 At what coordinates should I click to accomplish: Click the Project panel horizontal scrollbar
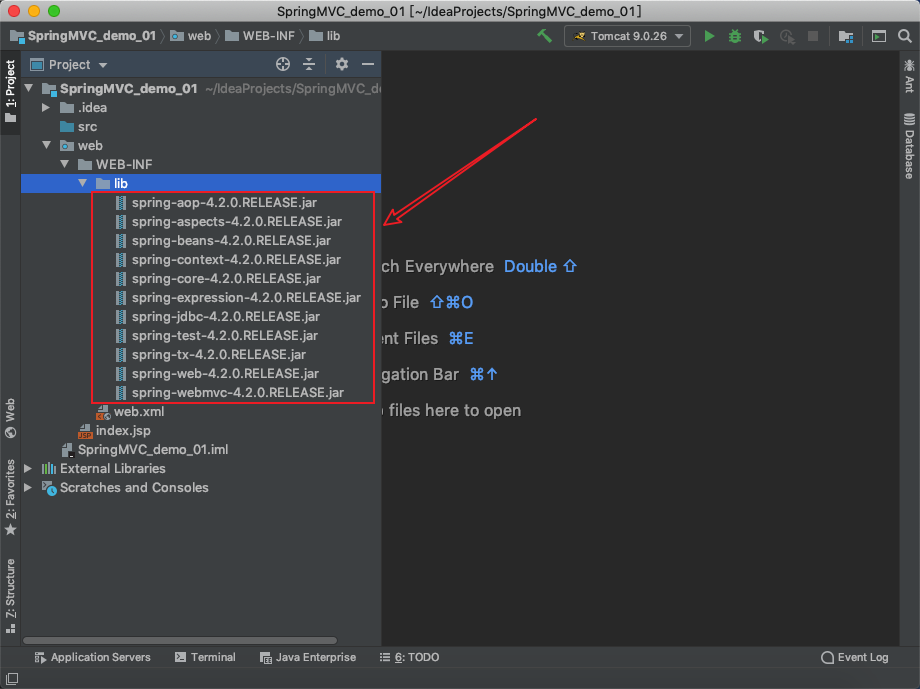[180, 640]
